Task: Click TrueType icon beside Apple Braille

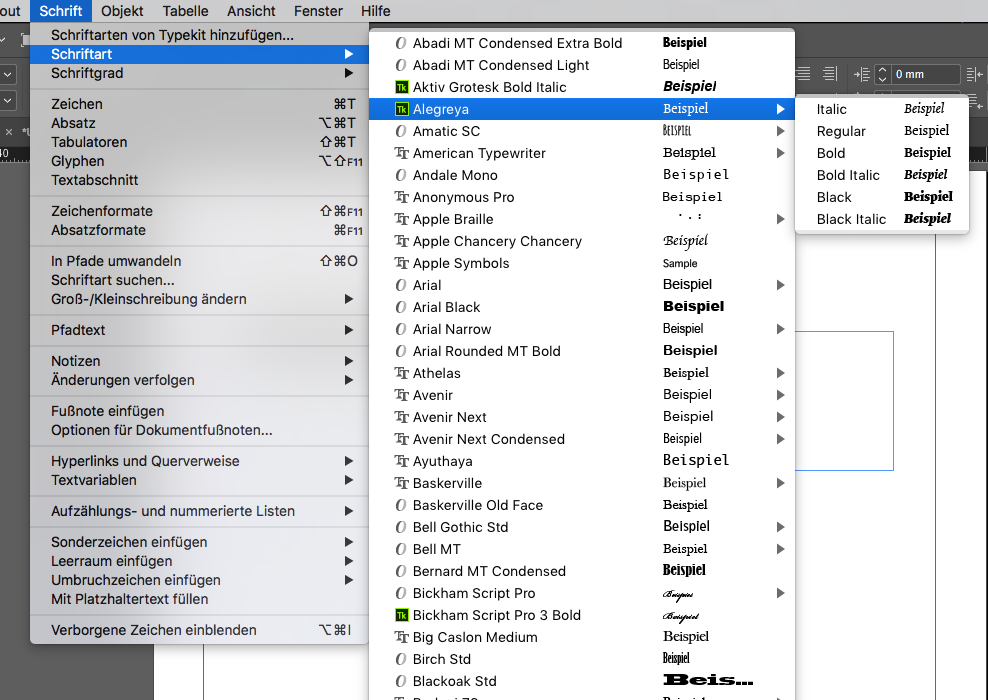Action: tap(401, 219)
